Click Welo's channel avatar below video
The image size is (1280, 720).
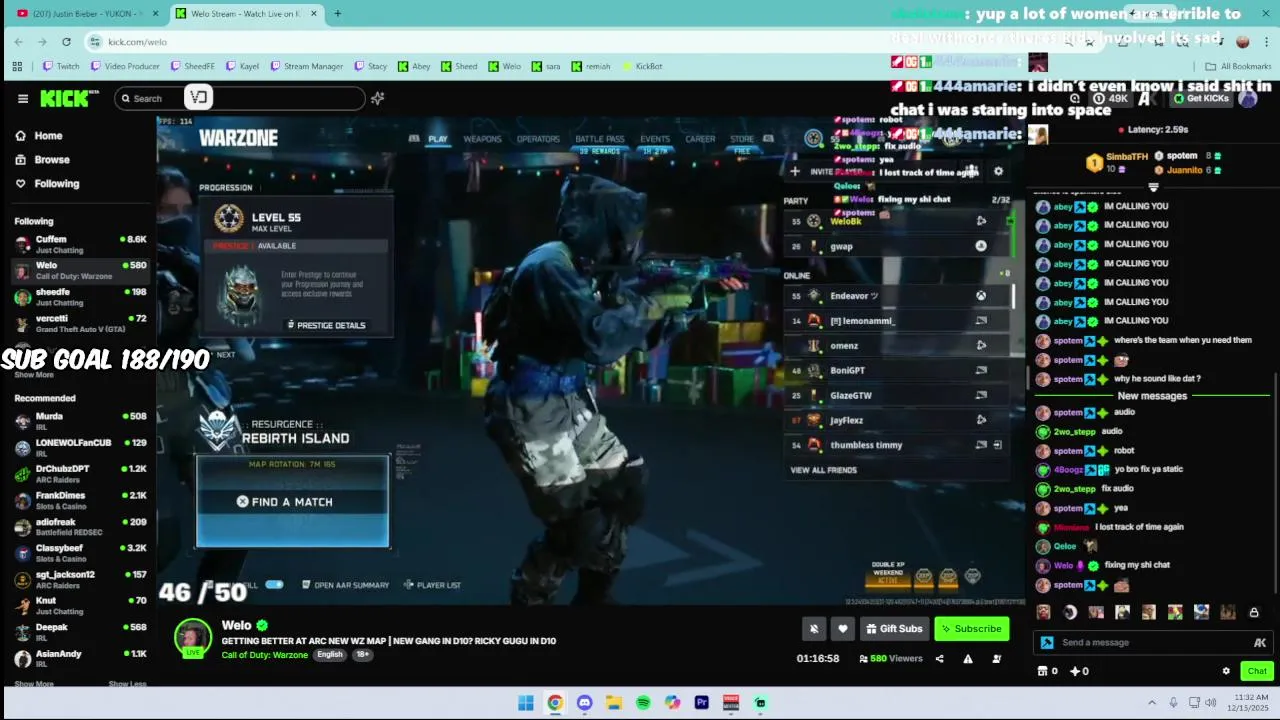point(193,638)
